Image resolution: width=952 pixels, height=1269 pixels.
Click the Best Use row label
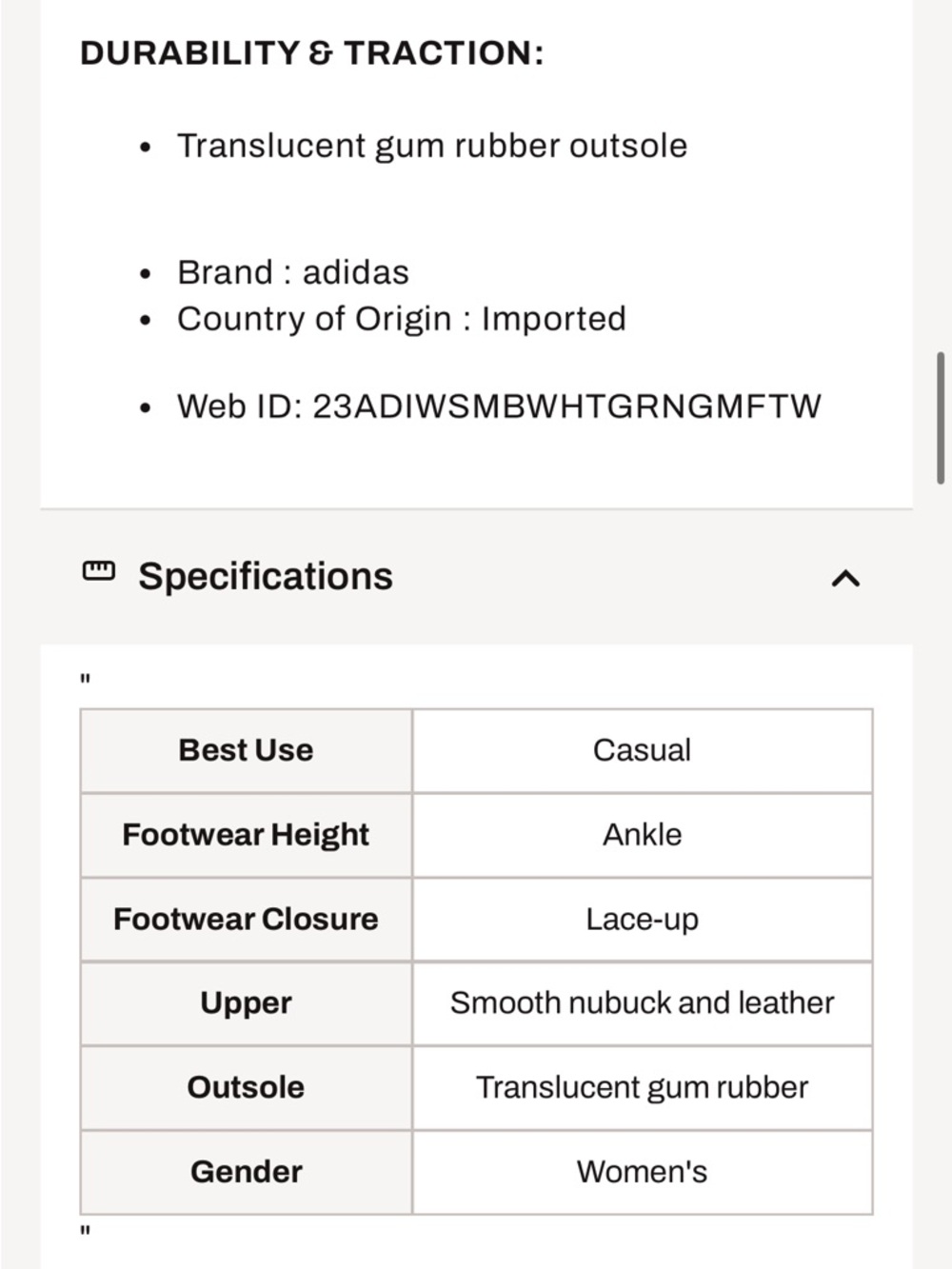[246, 750]
